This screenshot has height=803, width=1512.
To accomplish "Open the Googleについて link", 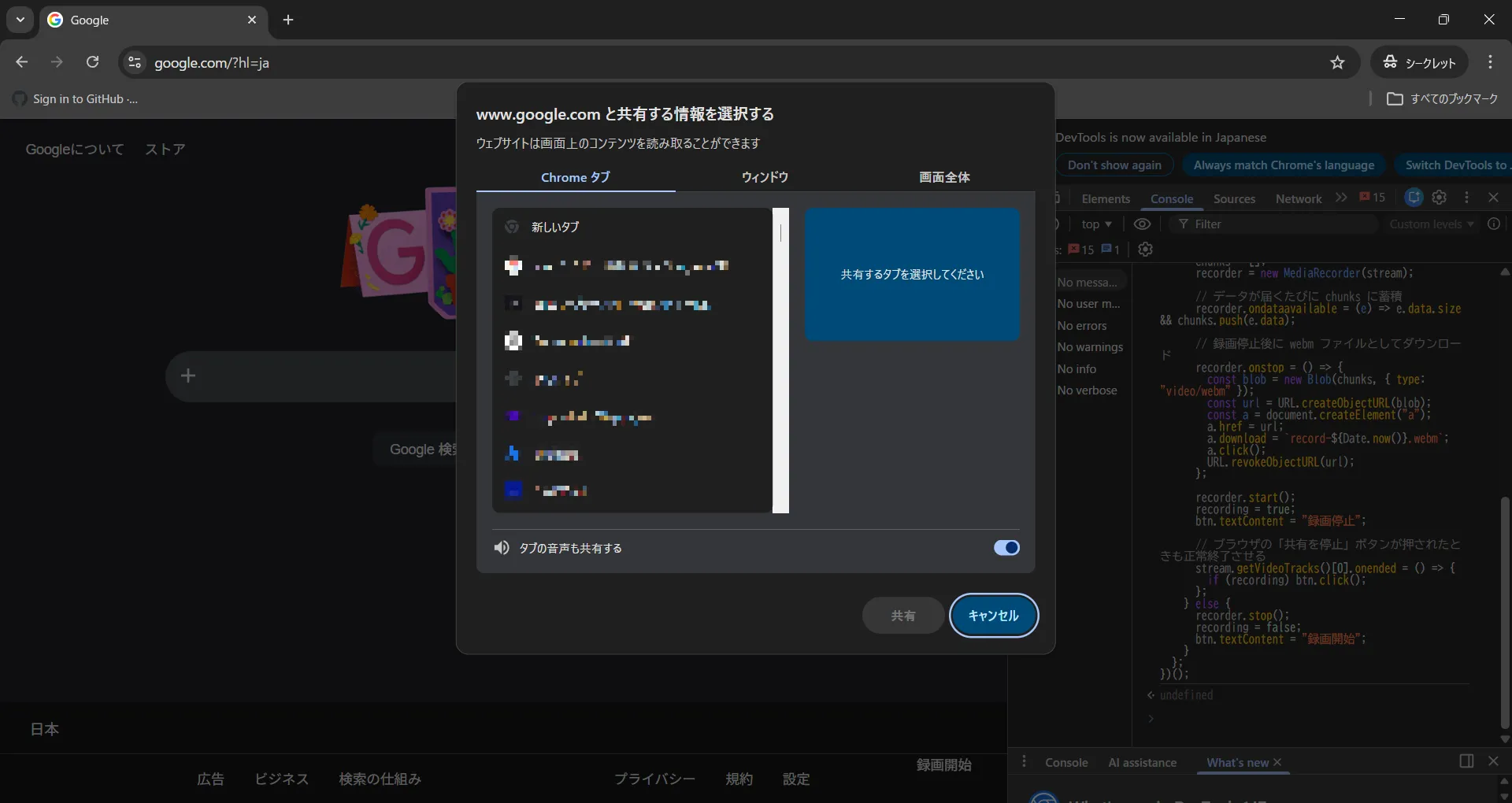I will coord(75,150).
